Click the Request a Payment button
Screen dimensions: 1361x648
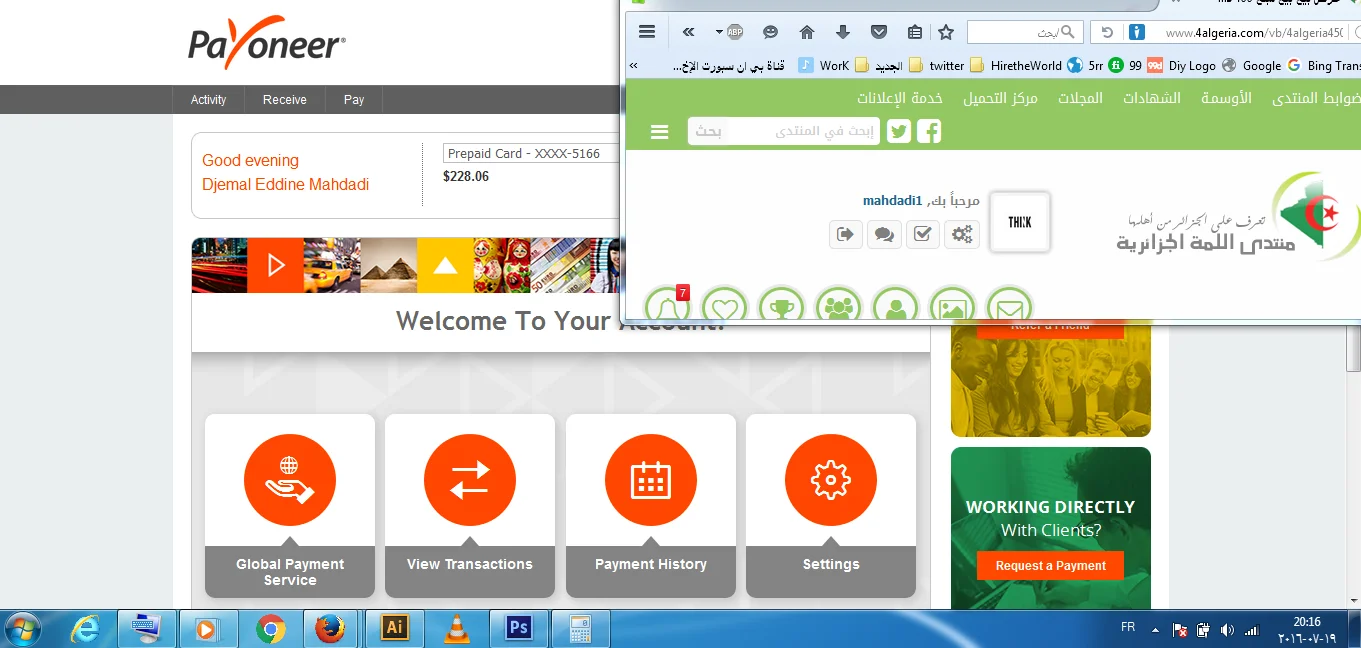tap(1050, 566)
